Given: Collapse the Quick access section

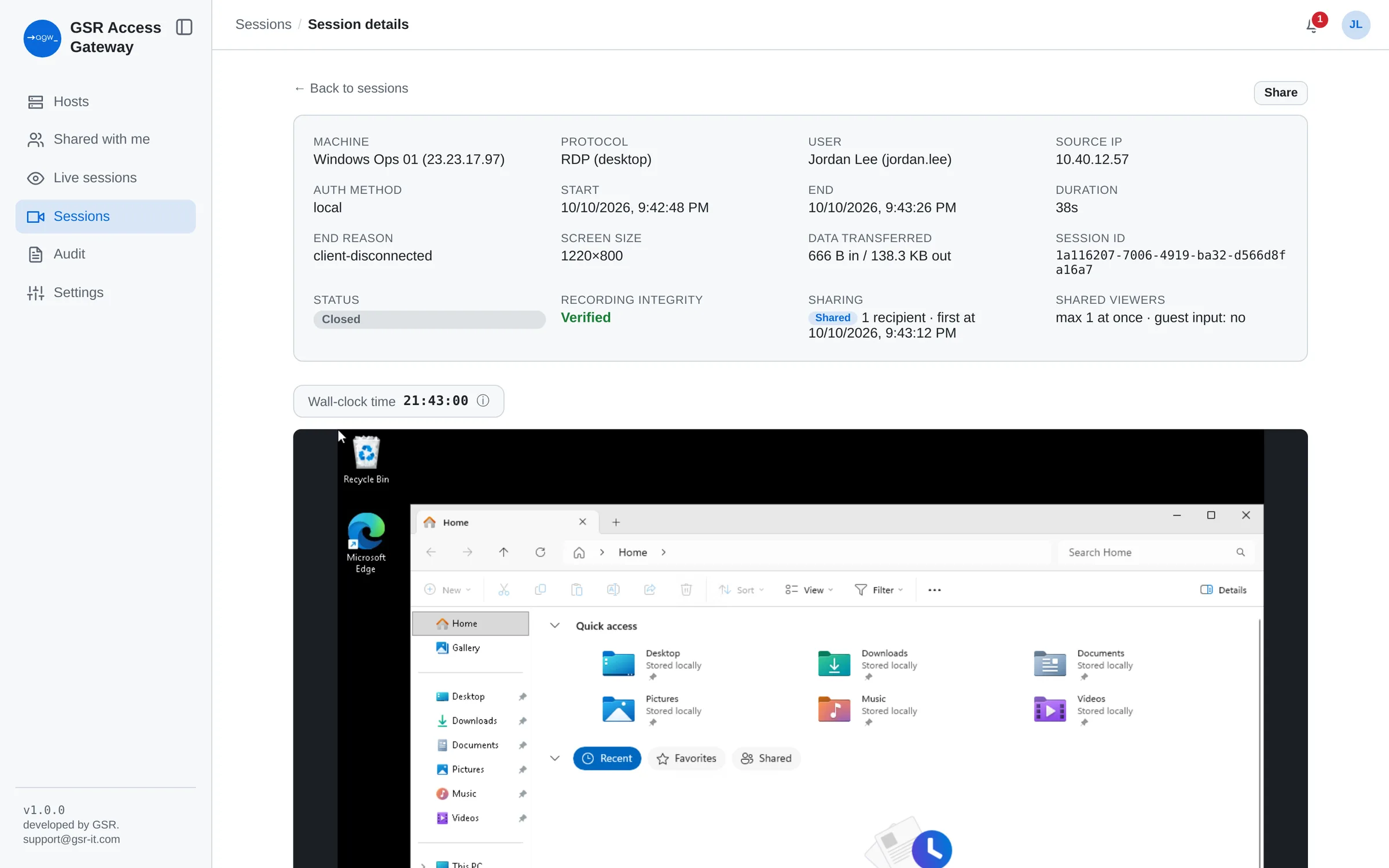Looking at the screenshot, I should pyautogui.click(x=554, y=626).
